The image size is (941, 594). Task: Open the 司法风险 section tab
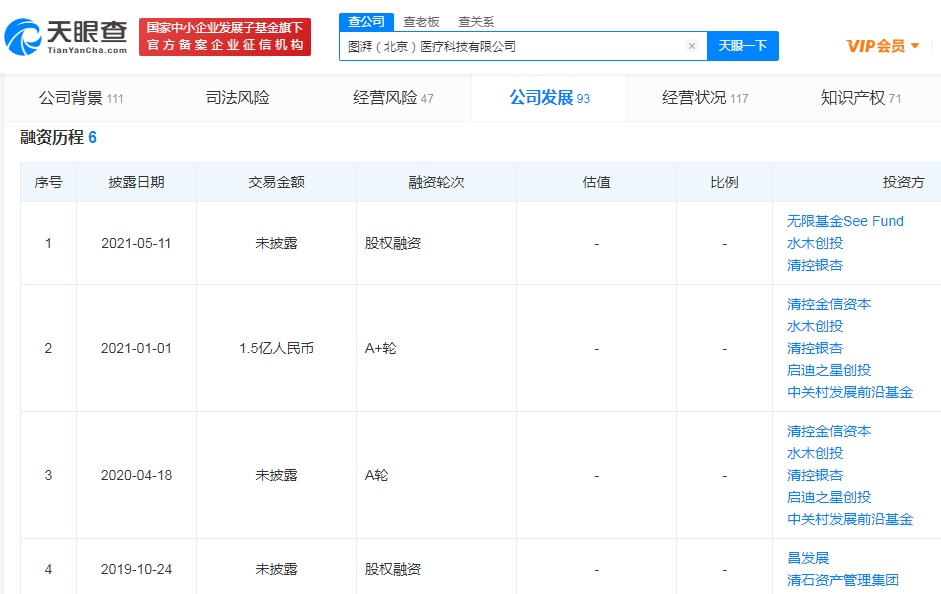tap(237, 98)
